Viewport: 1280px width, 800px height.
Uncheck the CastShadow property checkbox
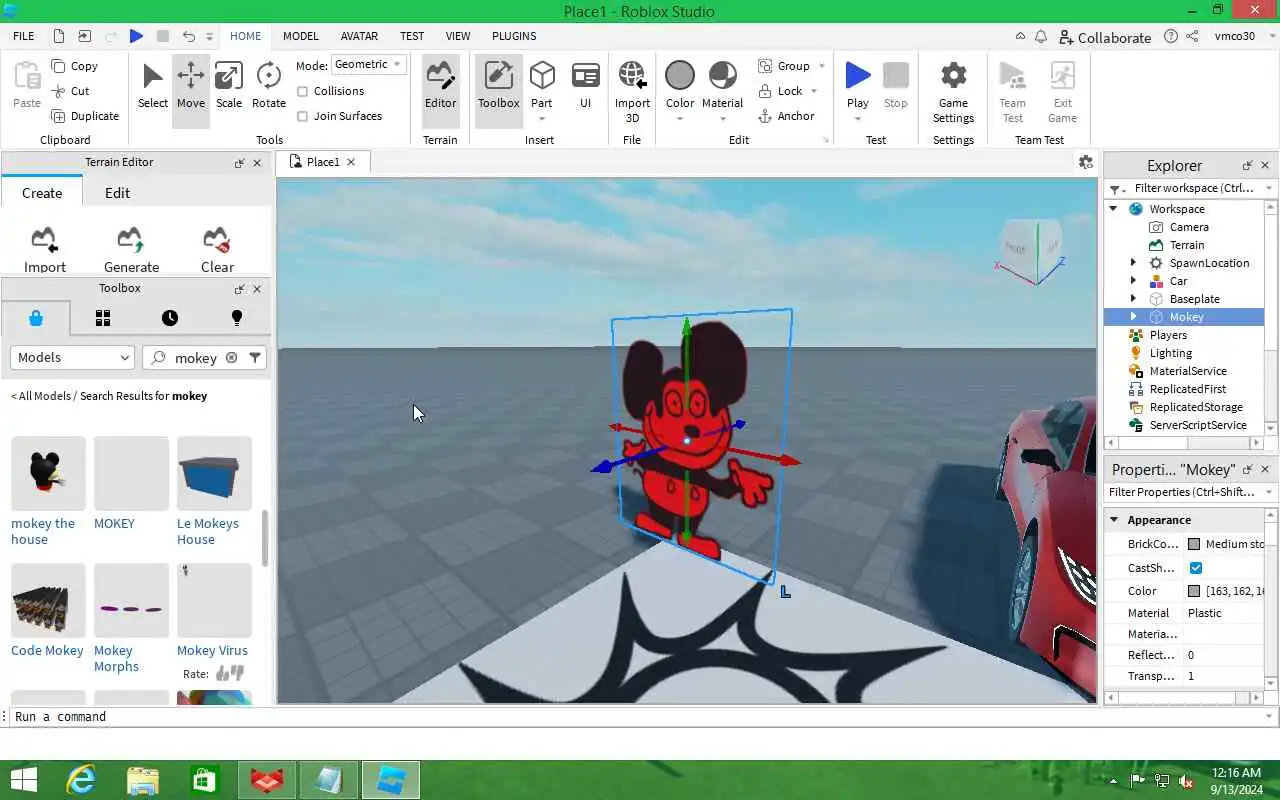point(1195,567)
